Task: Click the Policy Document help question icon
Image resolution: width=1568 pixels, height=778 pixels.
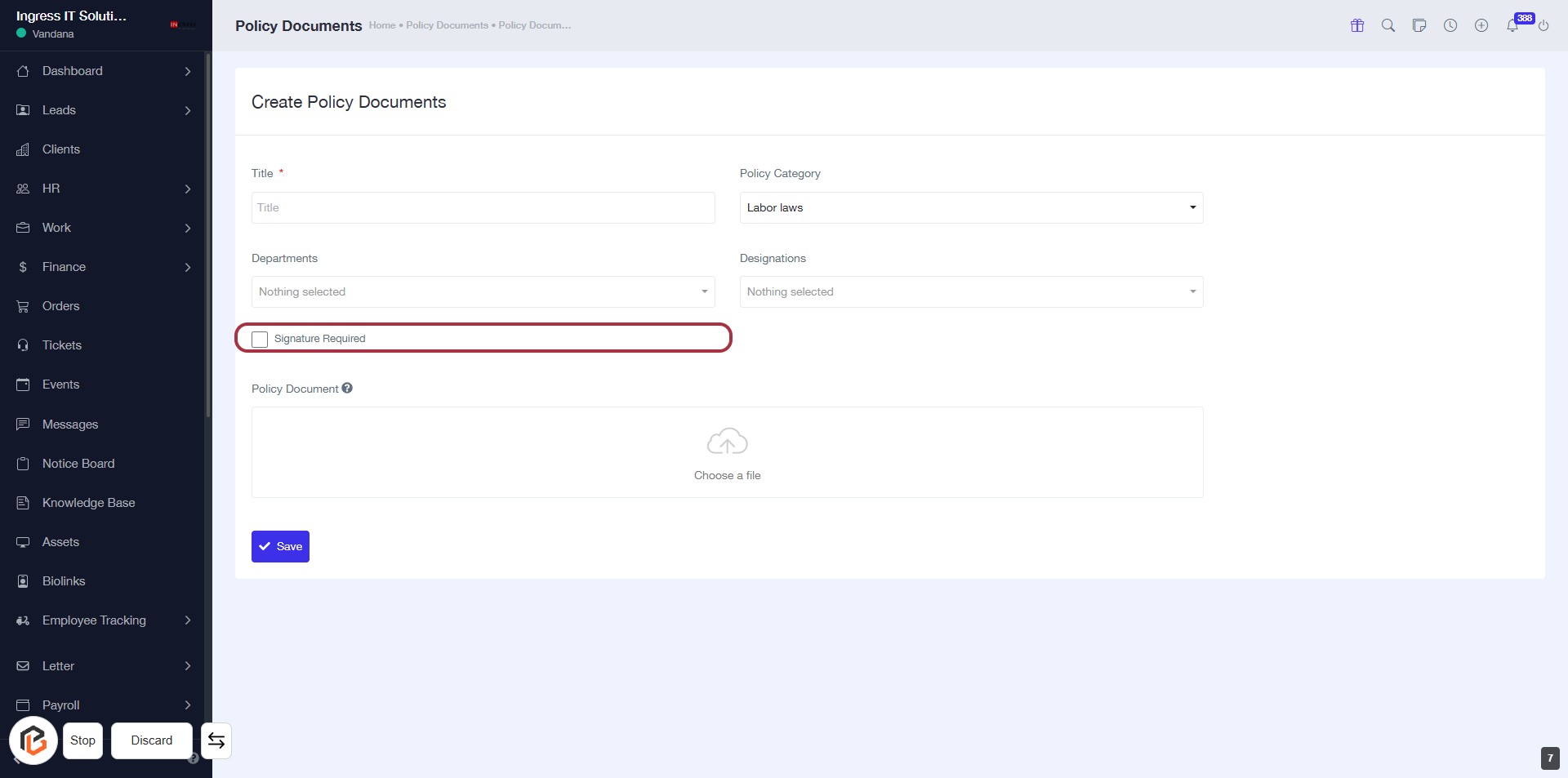Action: click(347, 389)
